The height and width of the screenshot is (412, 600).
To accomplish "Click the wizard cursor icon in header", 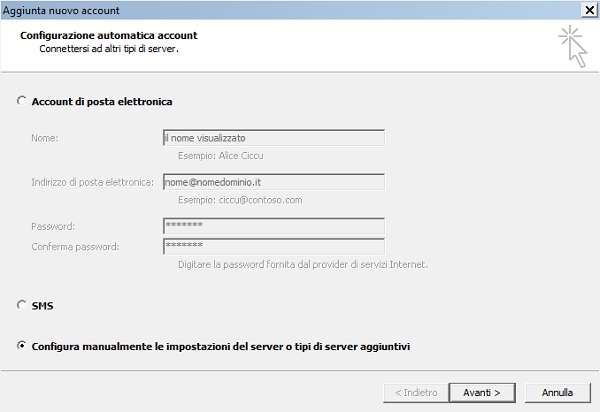I will click(572, 46).
